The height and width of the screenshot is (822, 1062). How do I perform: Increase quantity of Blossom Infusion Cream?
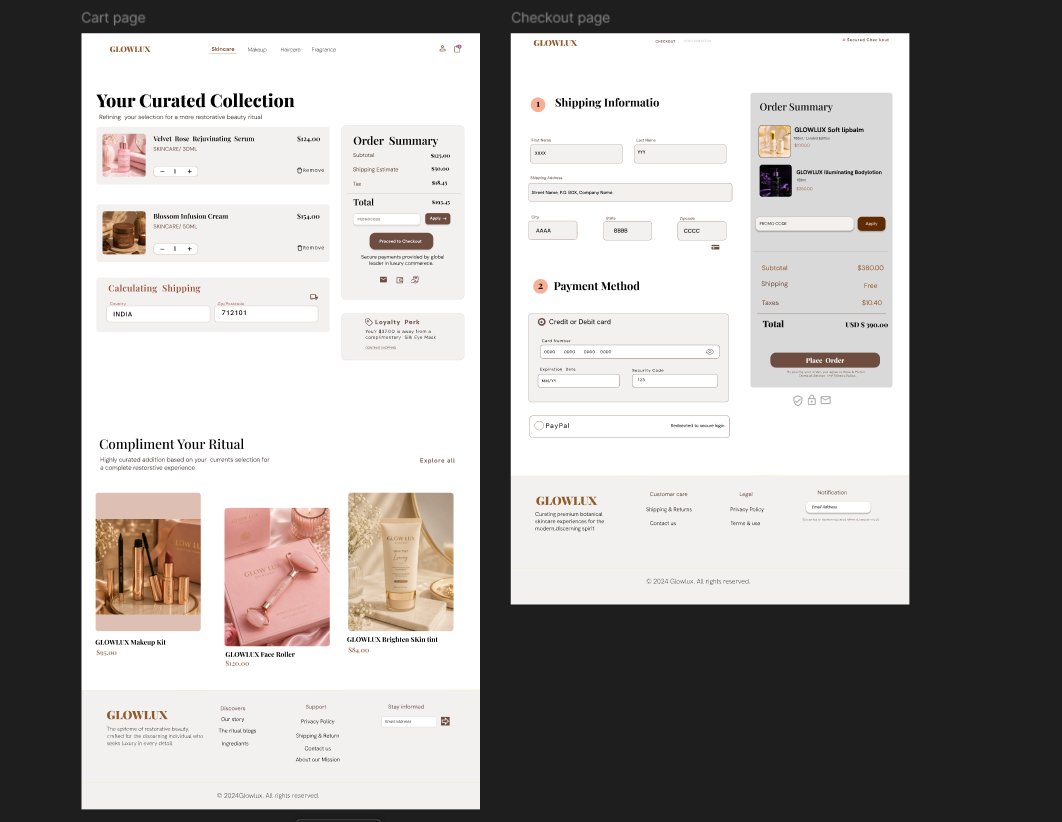coord(190,249)
